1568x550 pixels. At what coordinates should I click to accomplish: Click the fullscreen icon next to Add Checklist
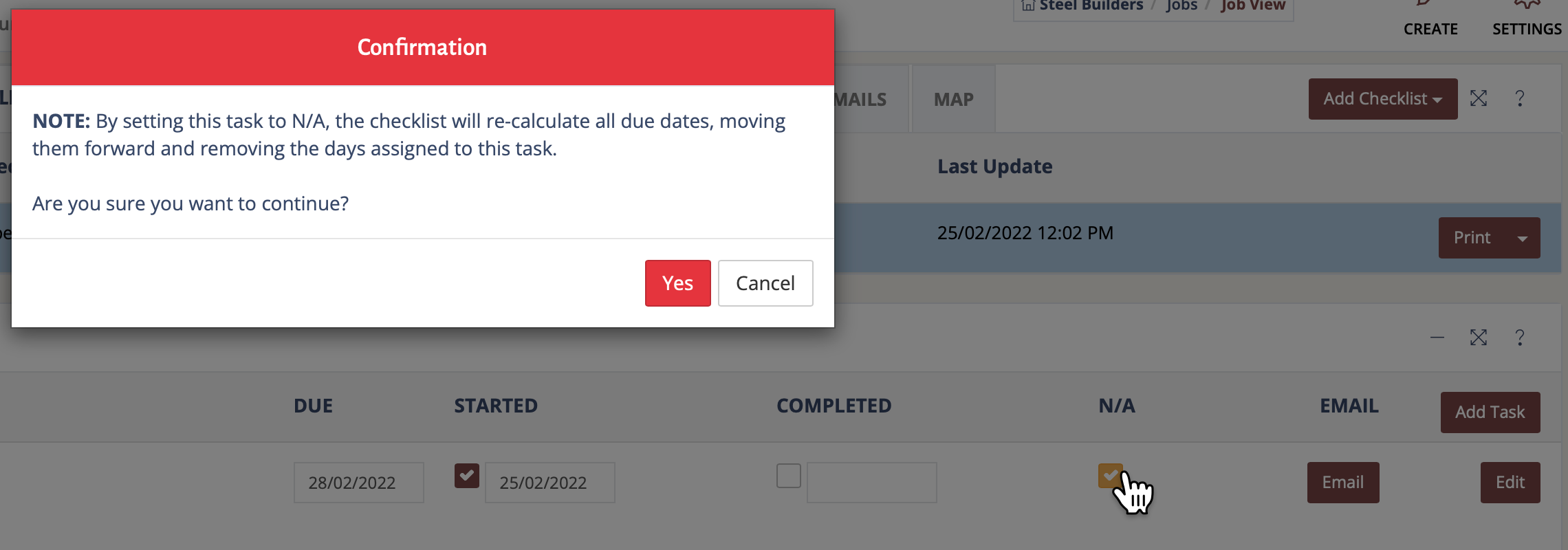coord(1479,98)
